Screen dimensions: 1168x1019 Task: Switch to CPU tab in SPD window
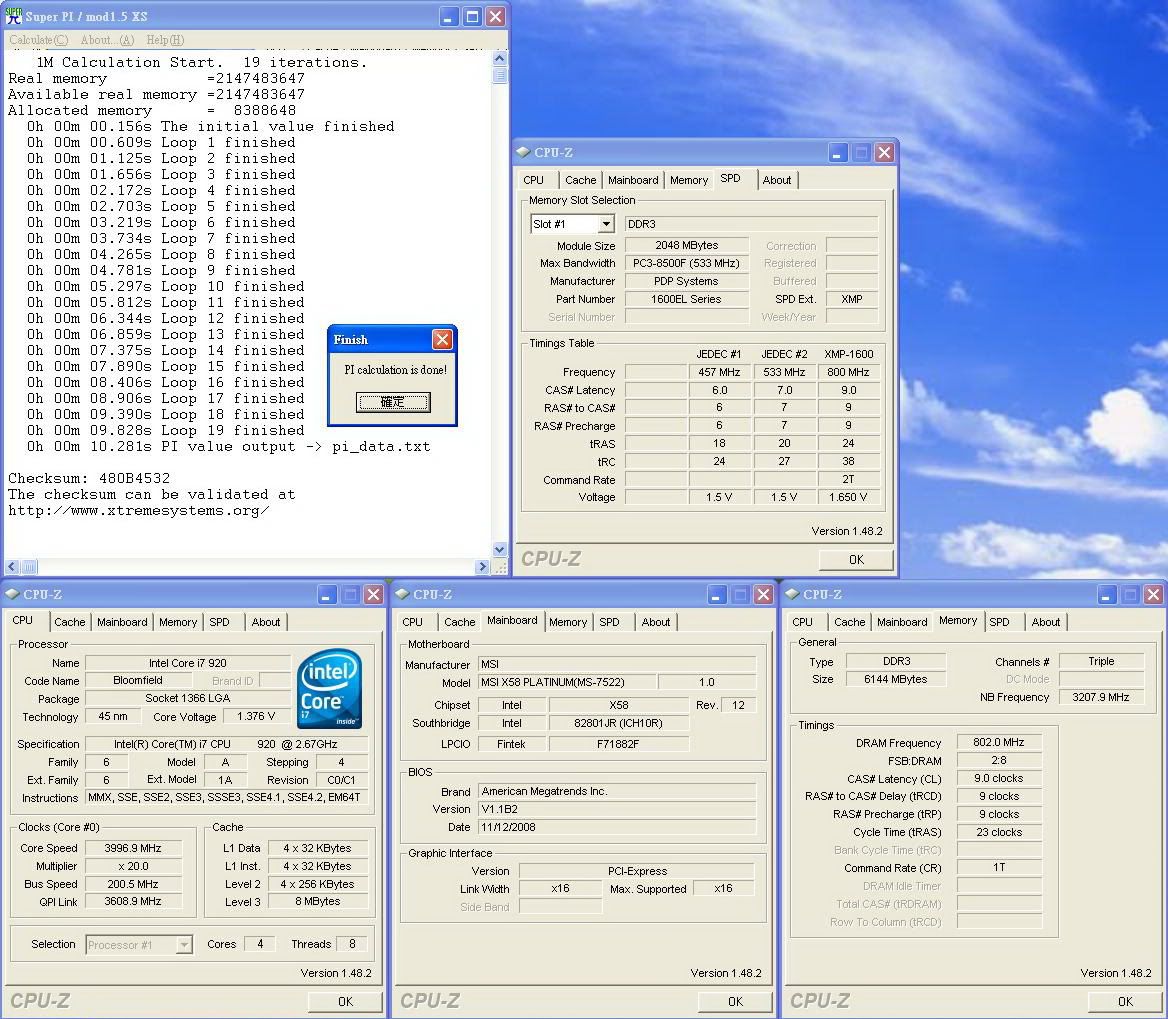pos(533,180)
